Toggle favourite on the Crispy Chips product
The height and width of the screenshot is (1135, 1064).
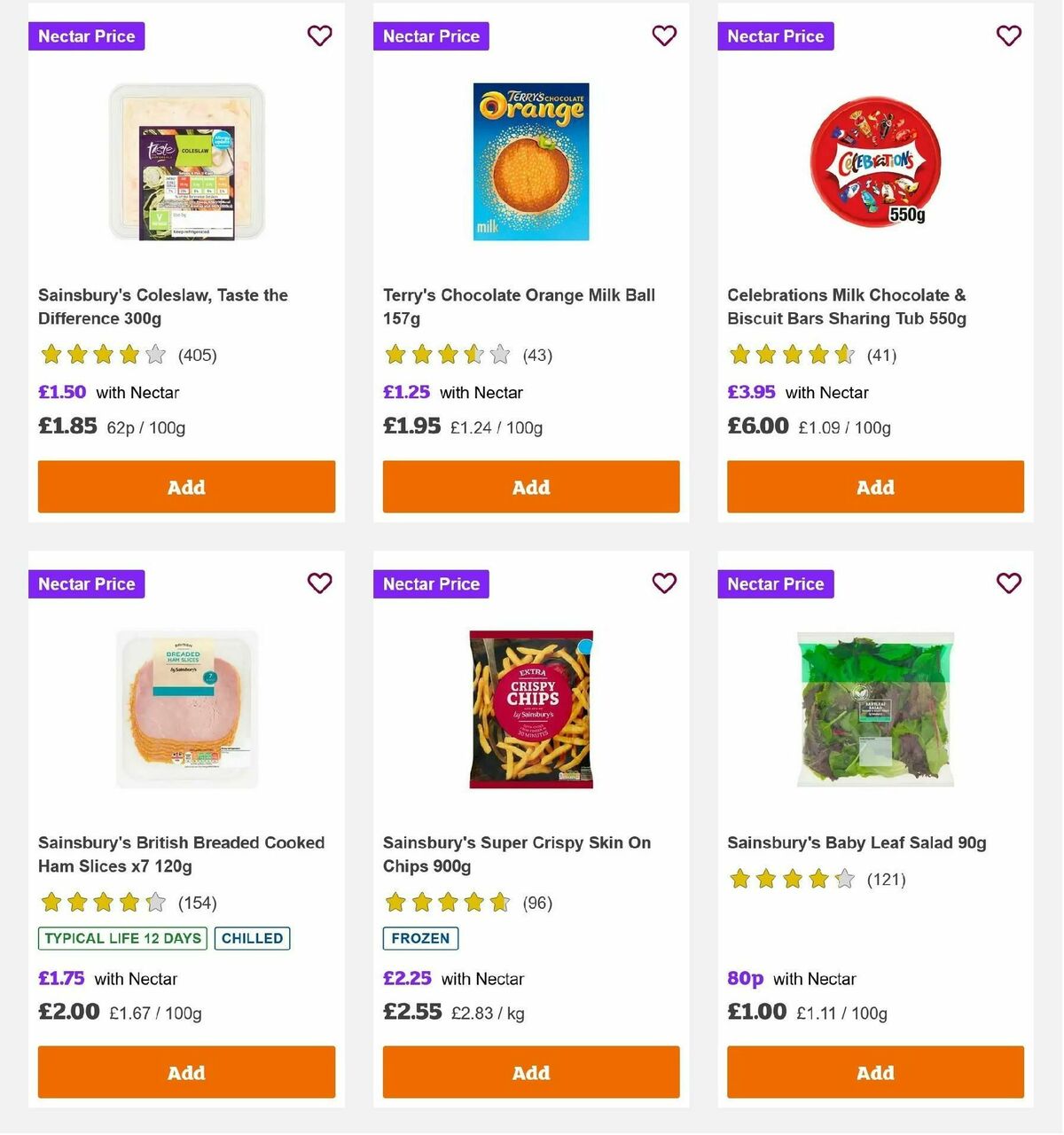point(664,583)
